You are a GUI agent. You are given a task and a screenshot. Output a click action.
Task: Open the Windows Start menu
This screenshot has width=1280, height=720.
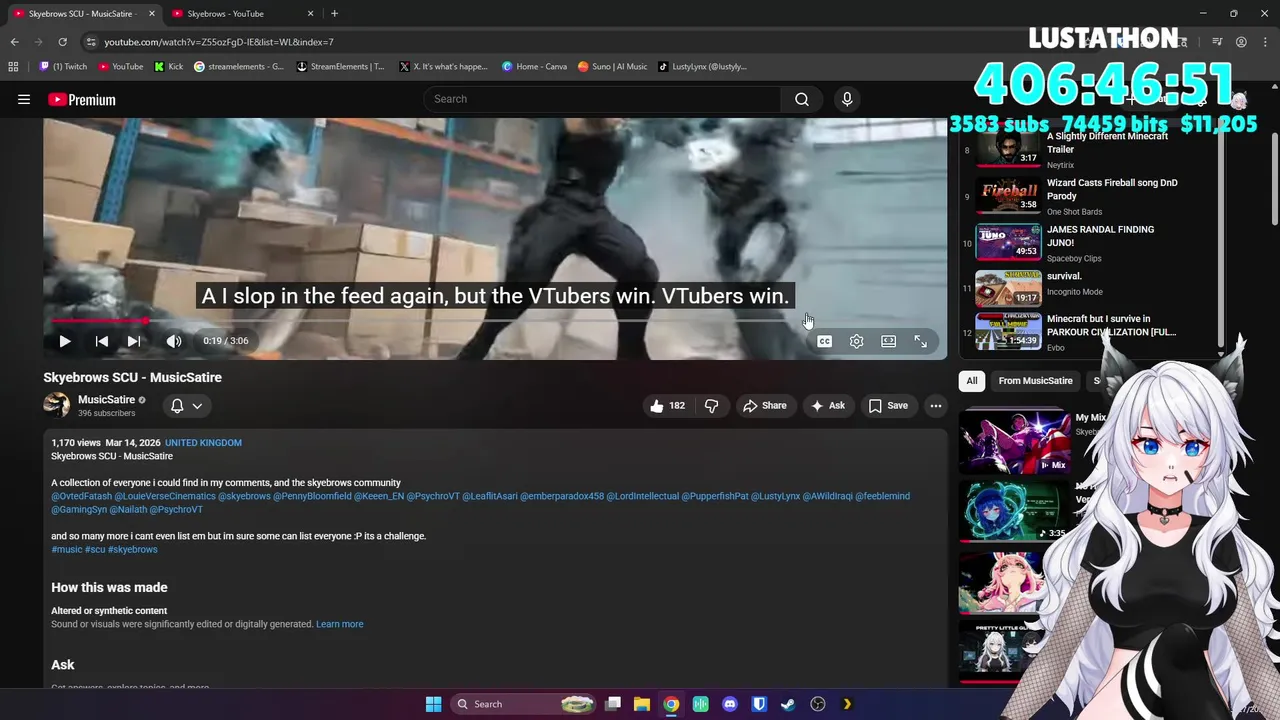[433, 704]
